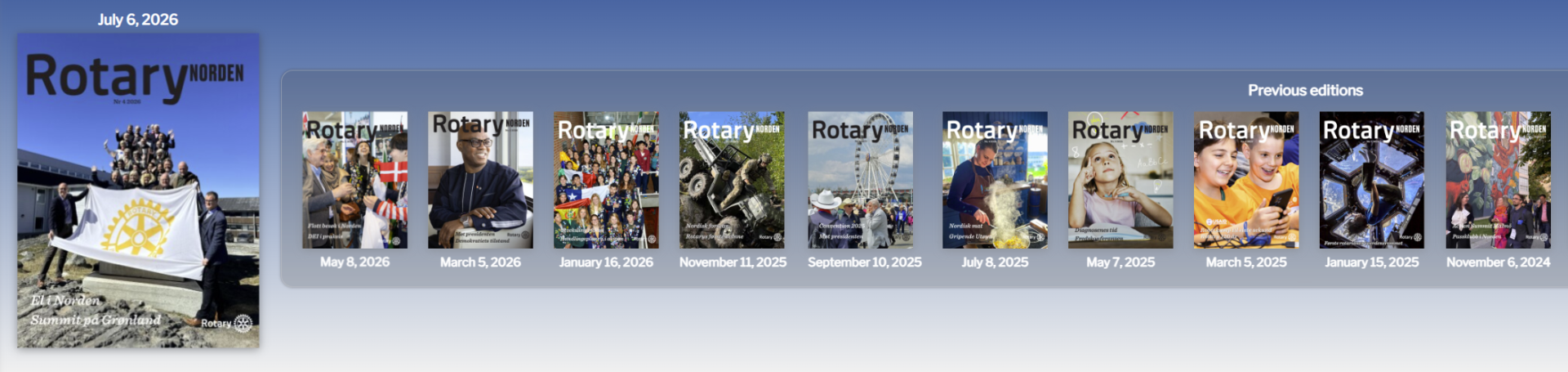Click the 'January 15, 2025' date caption

pos(1372,262)
